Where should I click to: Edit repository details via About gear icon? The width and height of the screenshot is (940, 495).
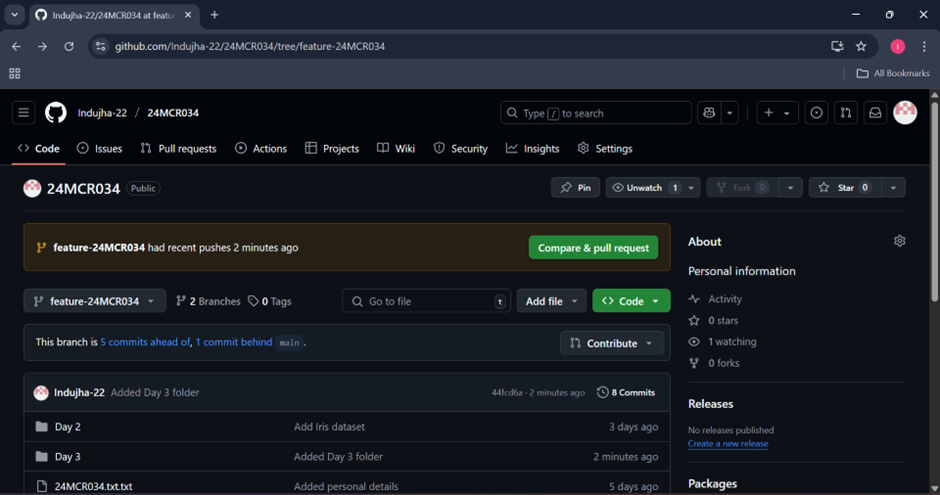(899, 241)
